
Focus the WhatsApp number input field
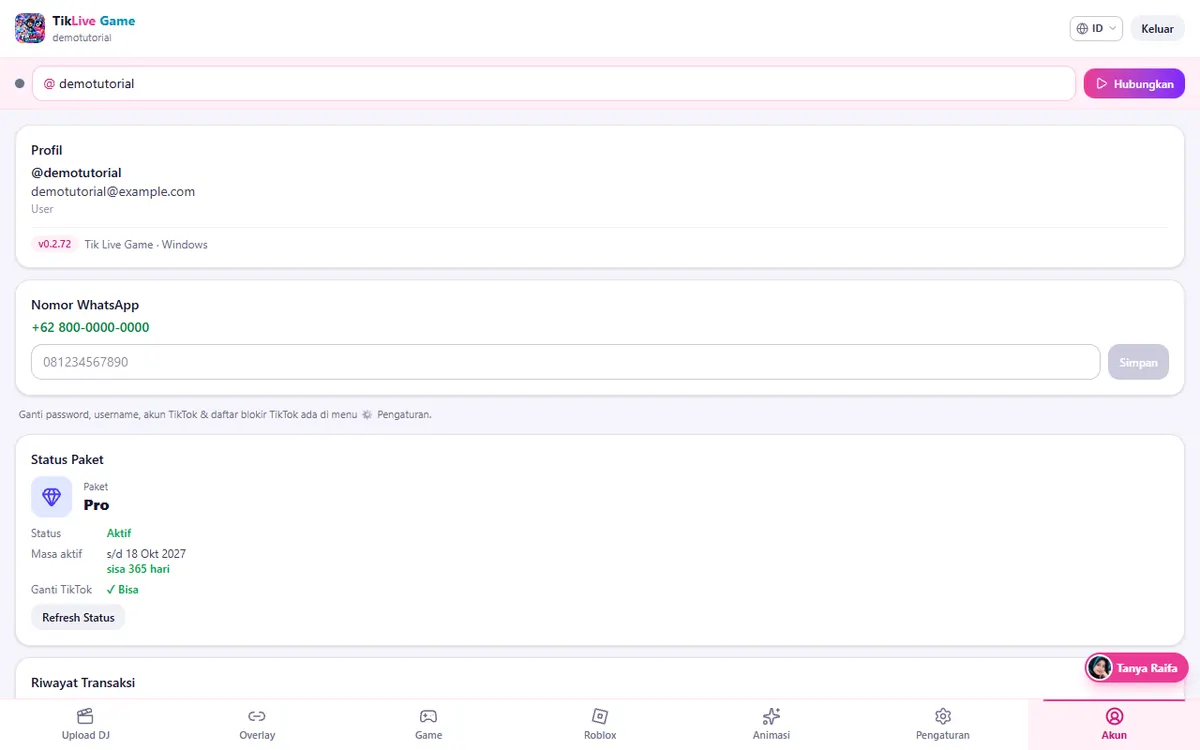566,362
